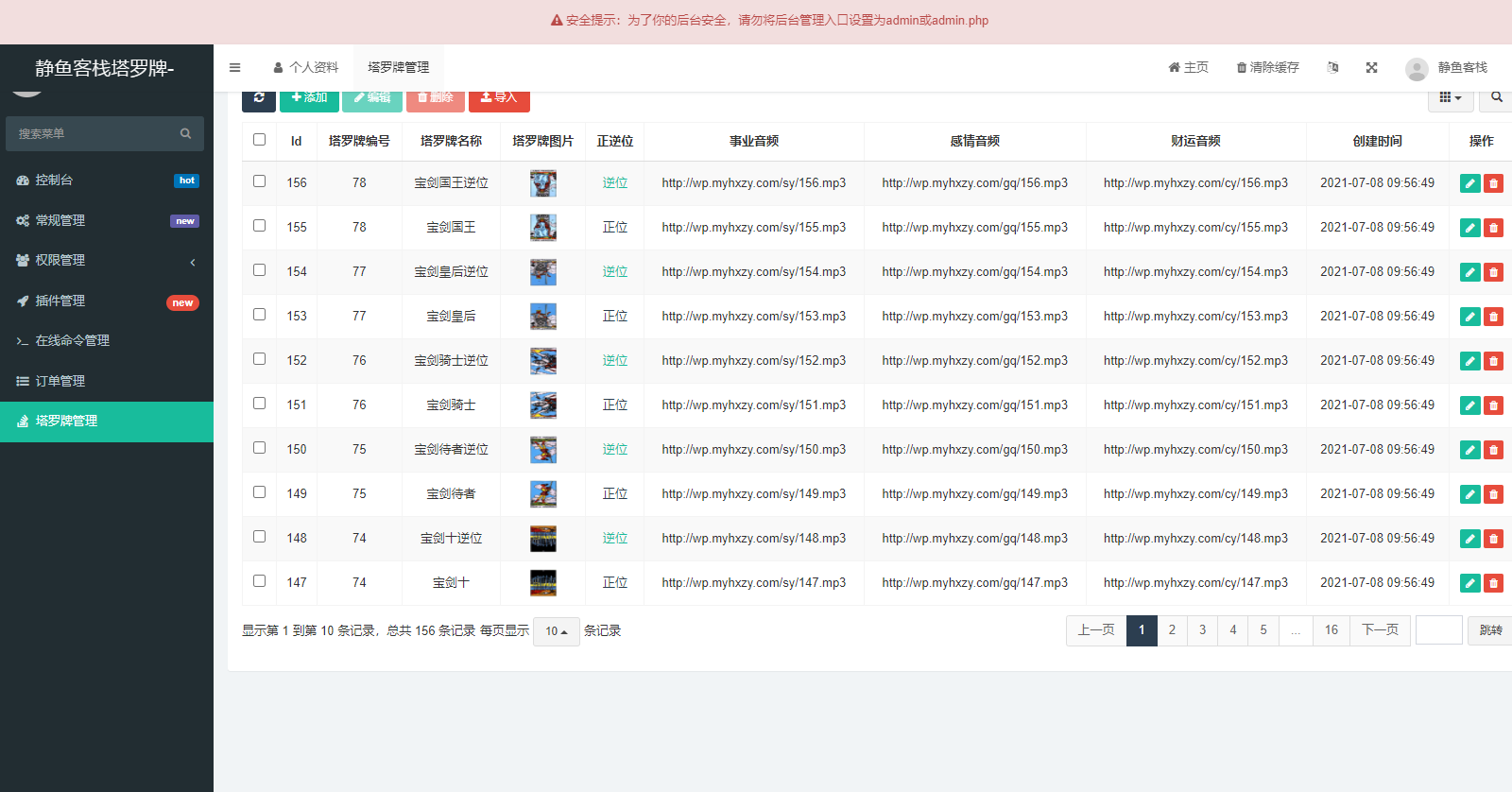Screen dimensions: 1512x792
Task: Click the refresh table icon button
Action: tap(259, 98)
